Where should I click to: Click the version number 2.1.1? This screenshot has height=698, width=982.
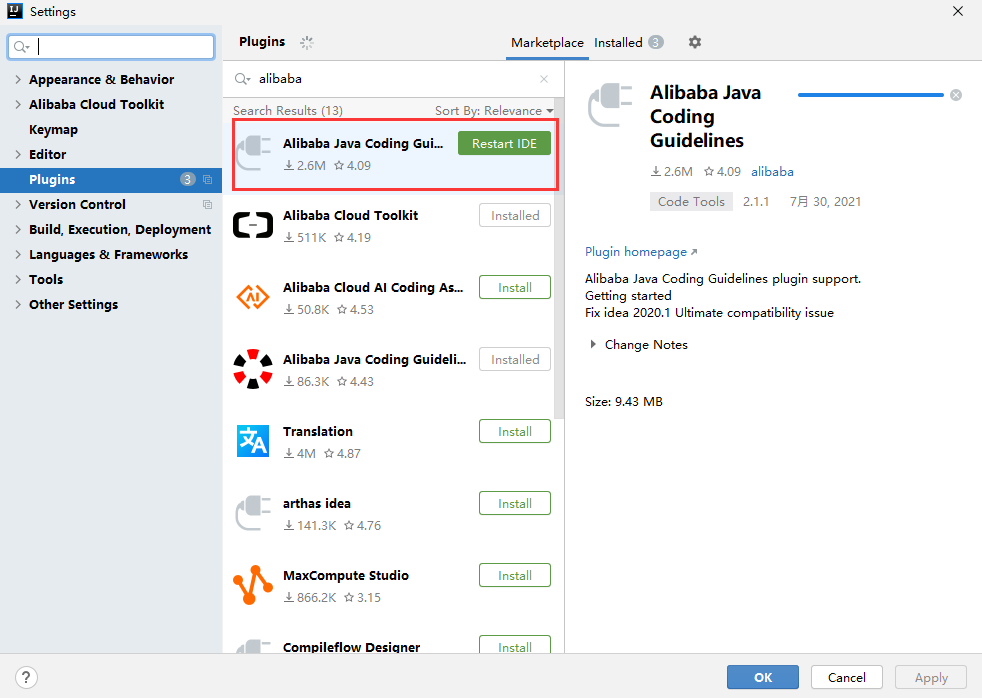(x=756, y=202)
